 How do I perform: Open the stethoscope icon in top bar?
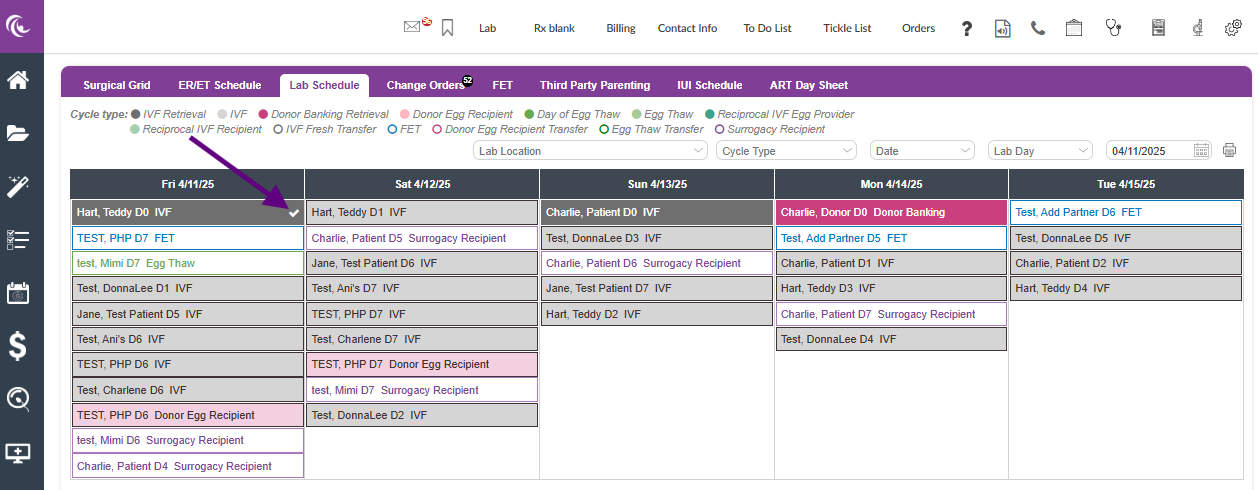(1113, 28)
